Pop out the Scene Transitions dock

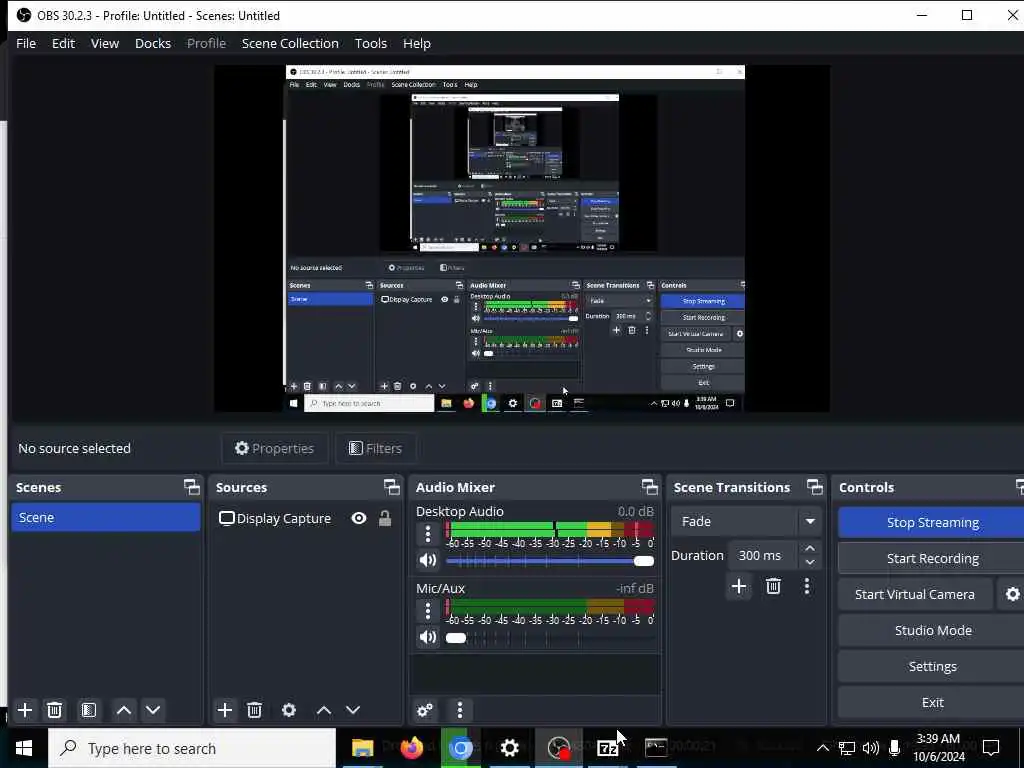click(814, 487)
